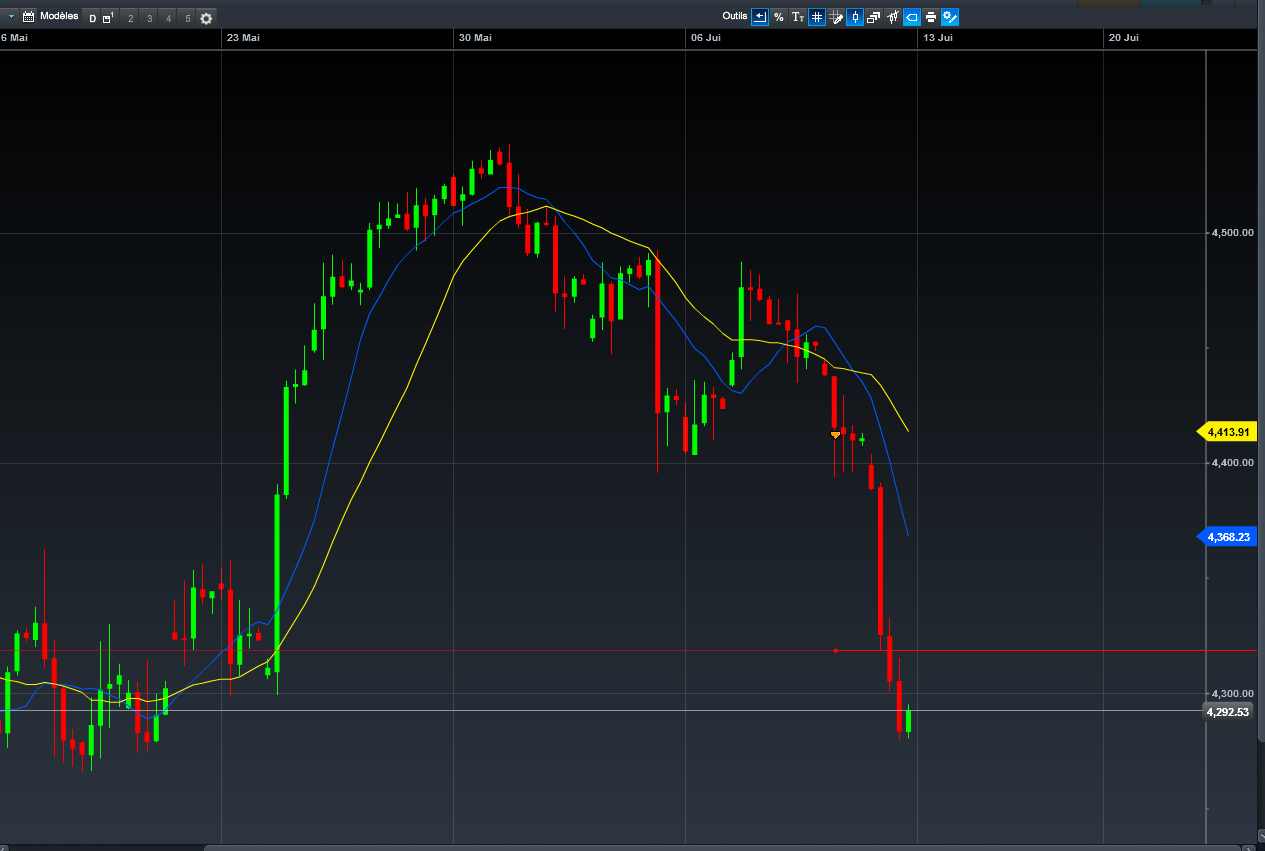The image size is (1265, 851).
Task: Switch to template slot 2
Action: tap(130, 18)
